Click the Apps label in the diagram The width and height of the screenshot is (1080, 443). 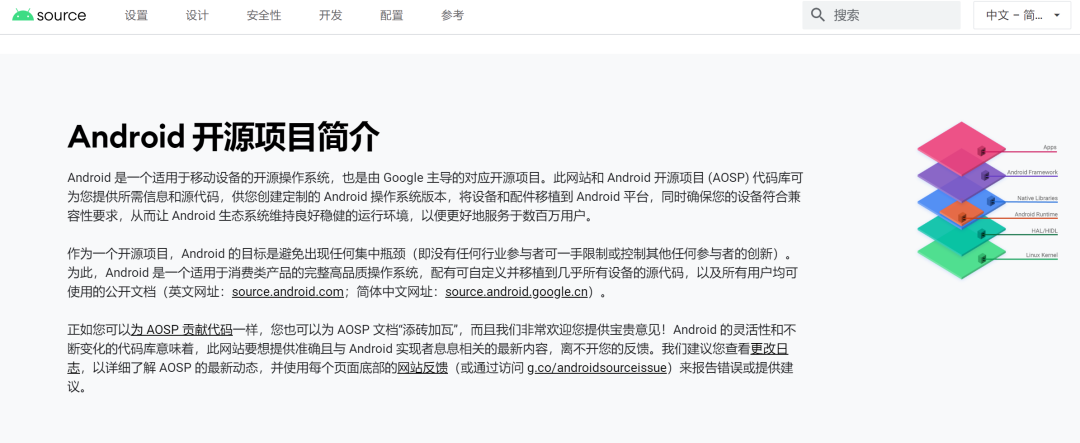[1050, 147]
